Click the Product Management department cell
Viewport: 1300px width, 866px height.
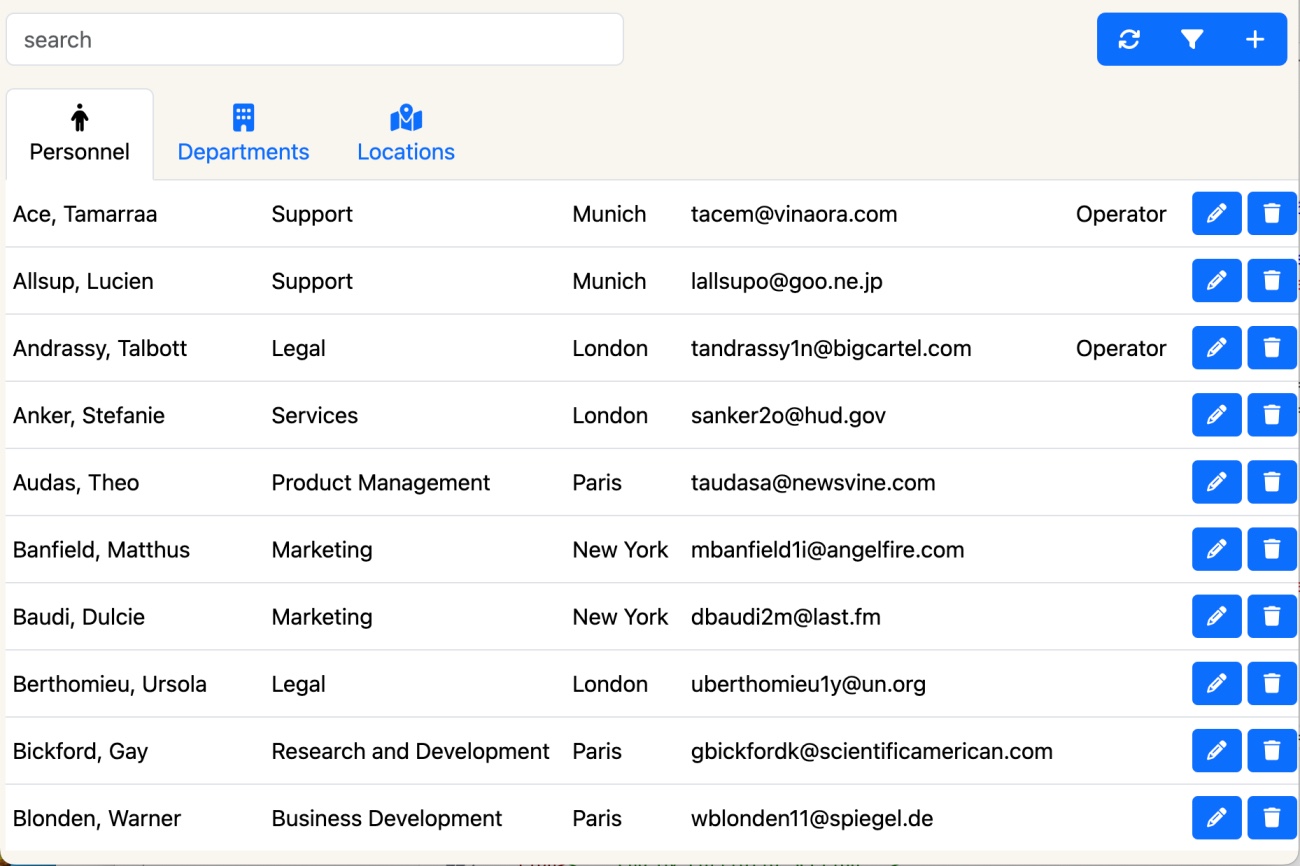coord(380,482)
